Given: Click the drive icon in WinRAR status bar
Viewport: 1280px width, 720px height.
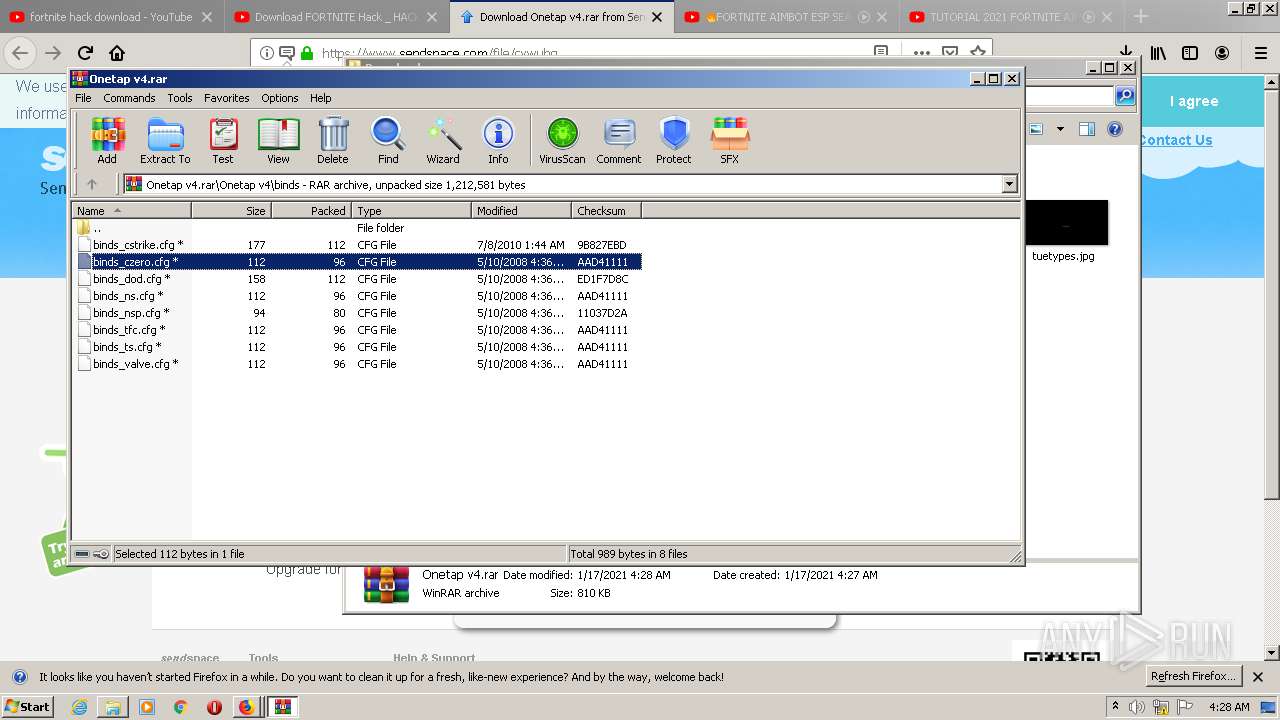Looking at the screenshot, I should (82, 554).
